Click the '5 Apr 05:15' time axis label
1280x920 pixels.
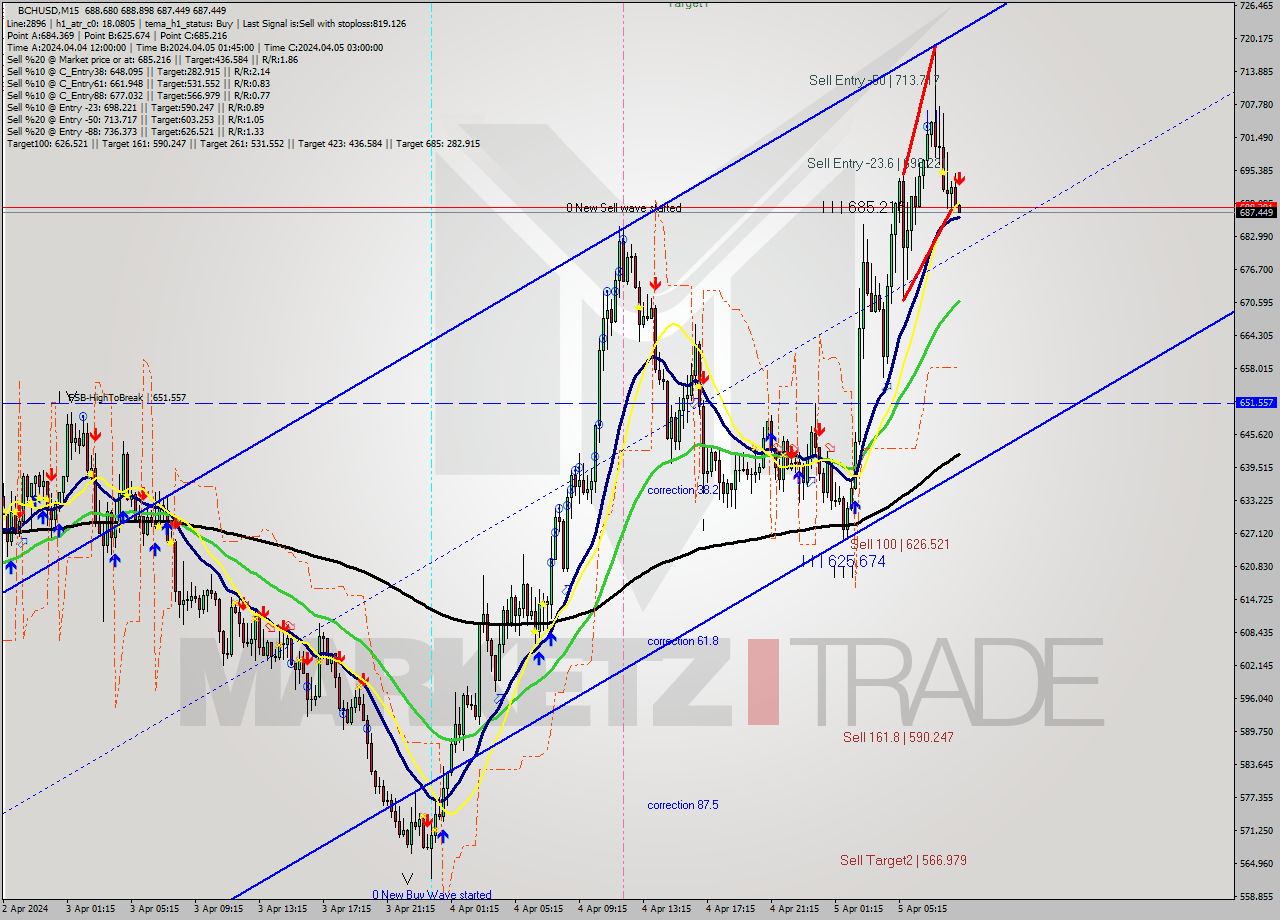point(922,910)
